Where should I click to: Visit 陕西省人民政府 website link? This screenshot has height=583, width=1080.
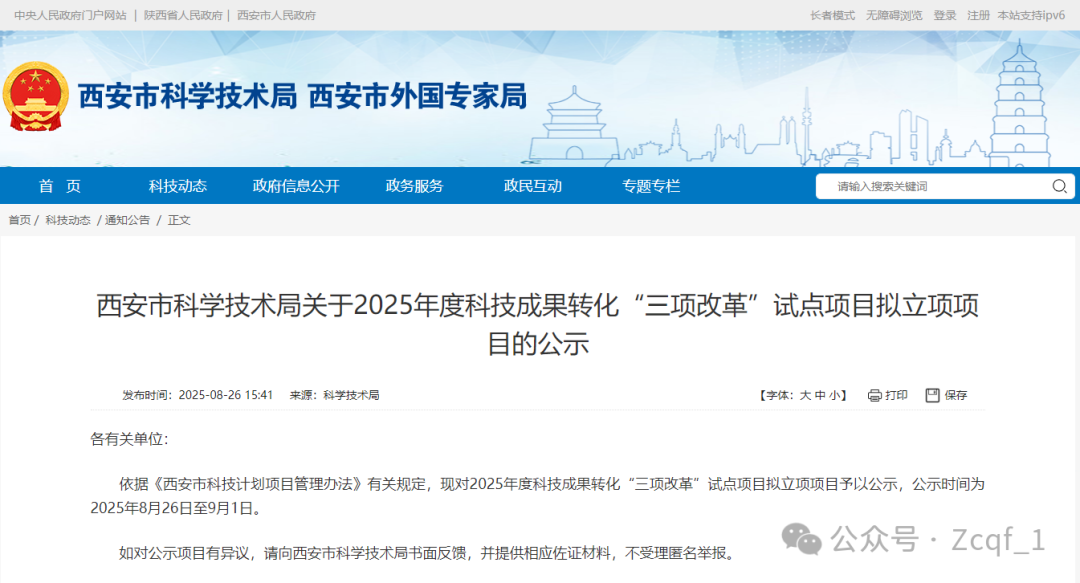184,15
